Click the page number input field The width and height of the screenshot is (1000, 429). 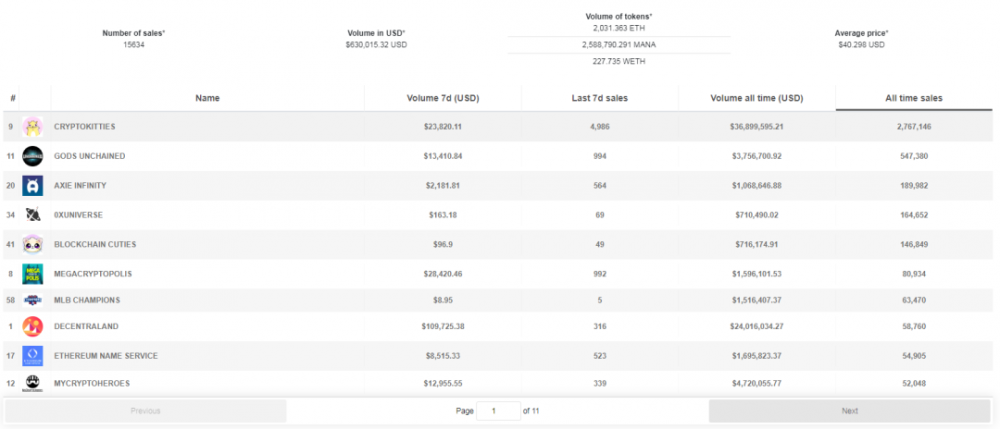click(498, 411)
